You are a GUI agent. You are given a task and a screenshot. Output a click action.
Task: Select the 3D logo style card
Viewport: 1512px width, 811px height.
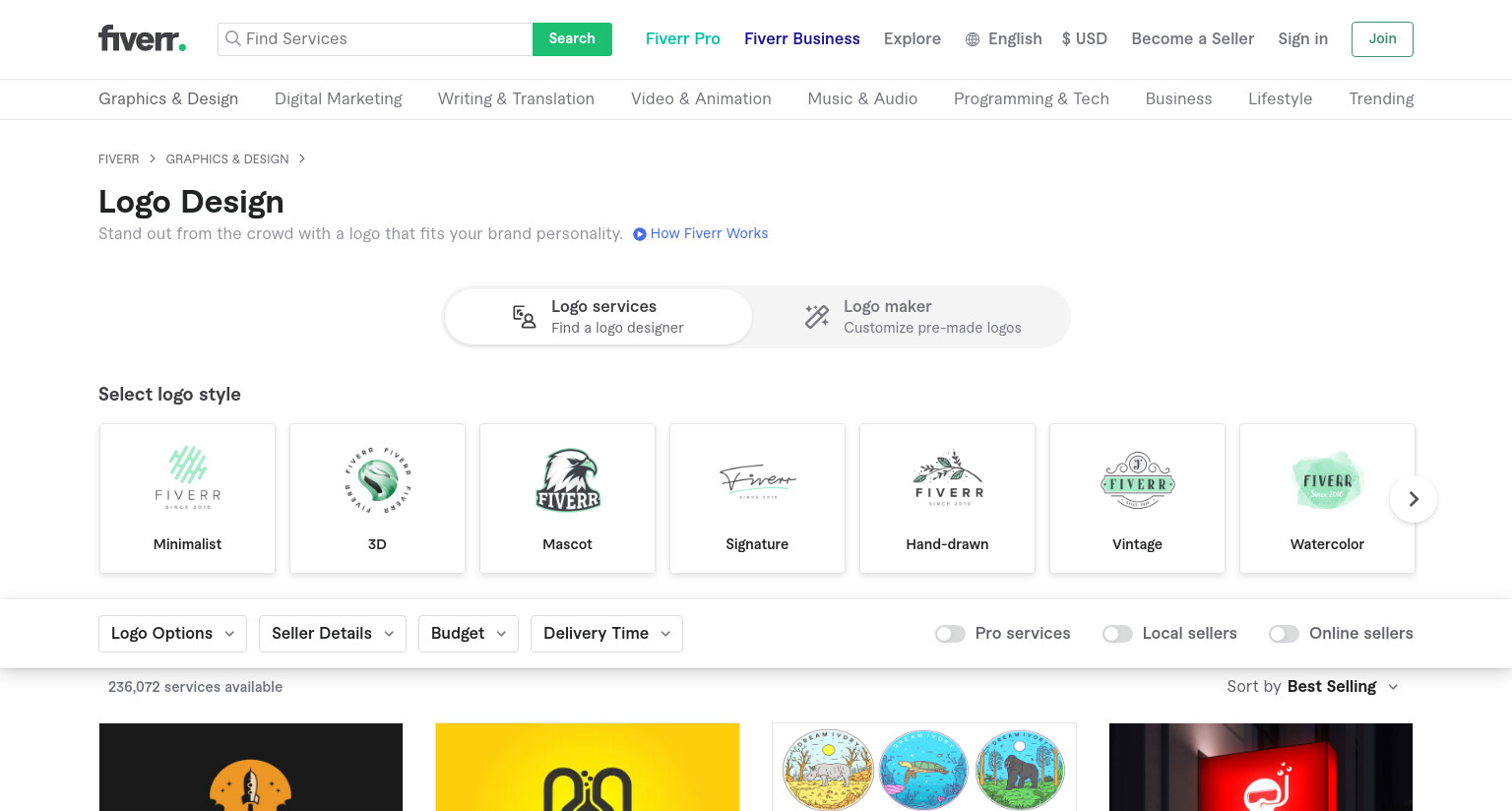click(377, 498)
